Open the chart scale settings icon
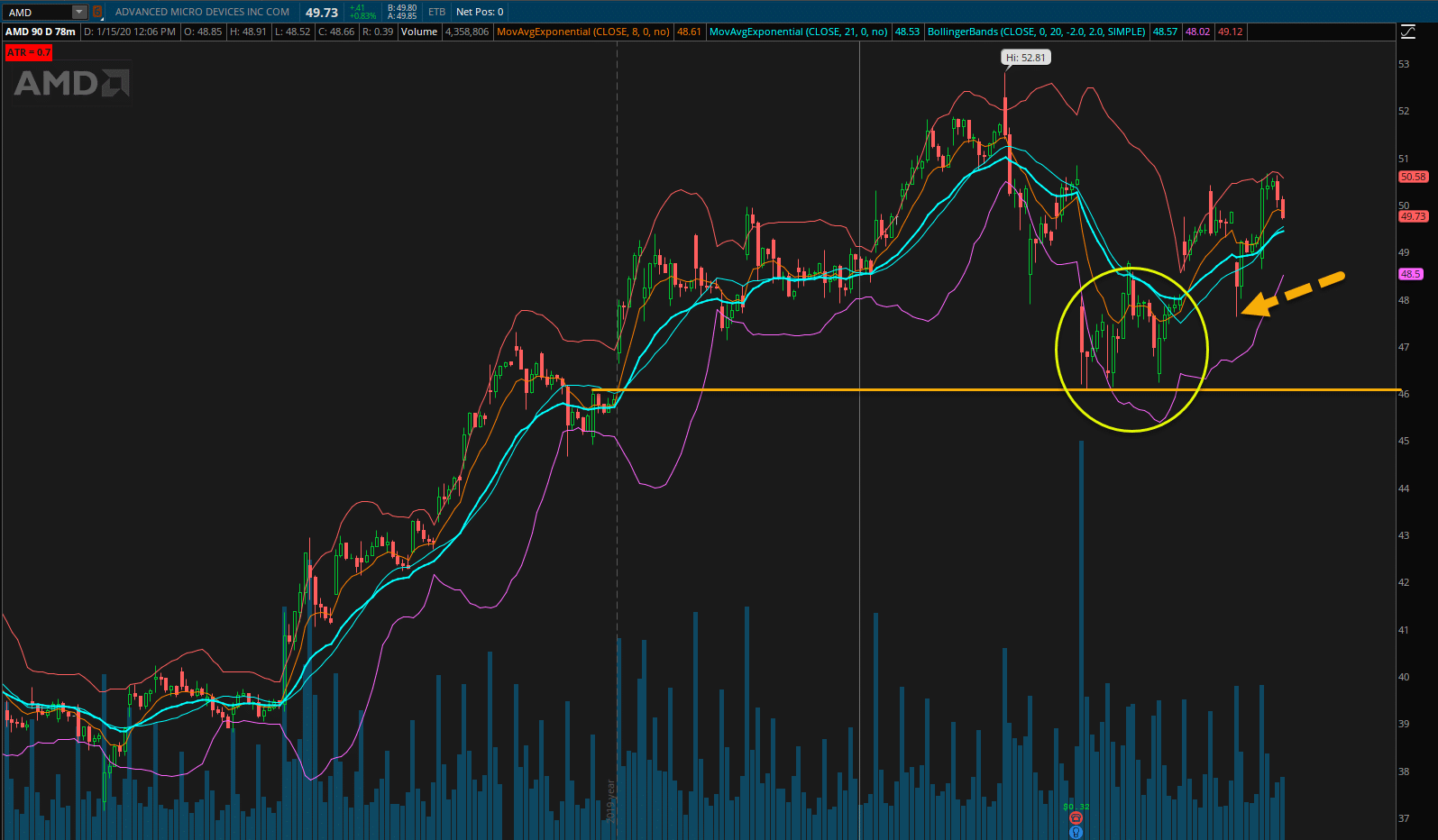The width and height of the screenshot is (1438, 840). 1408,32
